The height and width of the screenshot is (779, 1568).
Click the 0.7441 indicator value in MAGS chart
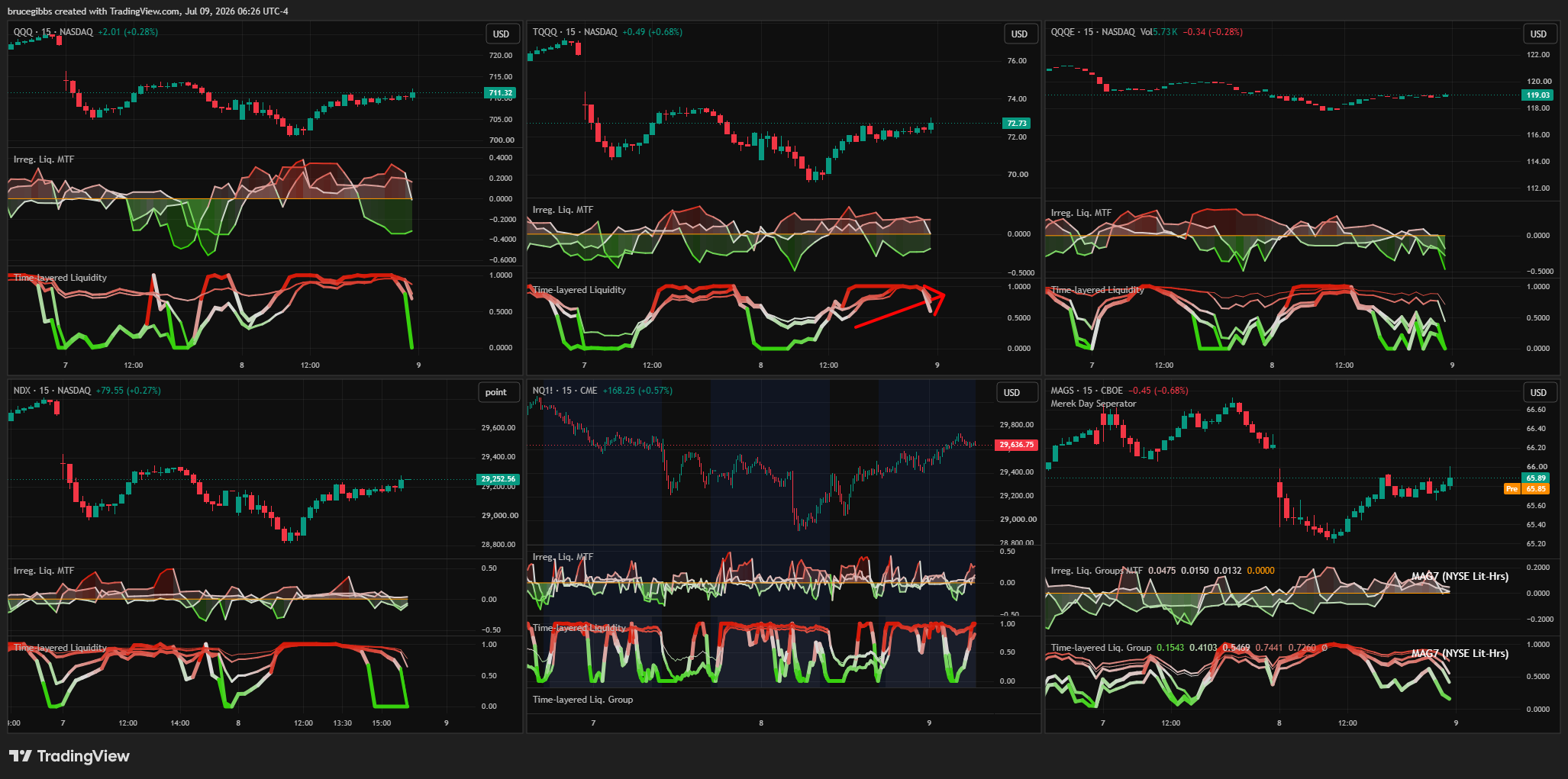click(x=1269, y=648)
